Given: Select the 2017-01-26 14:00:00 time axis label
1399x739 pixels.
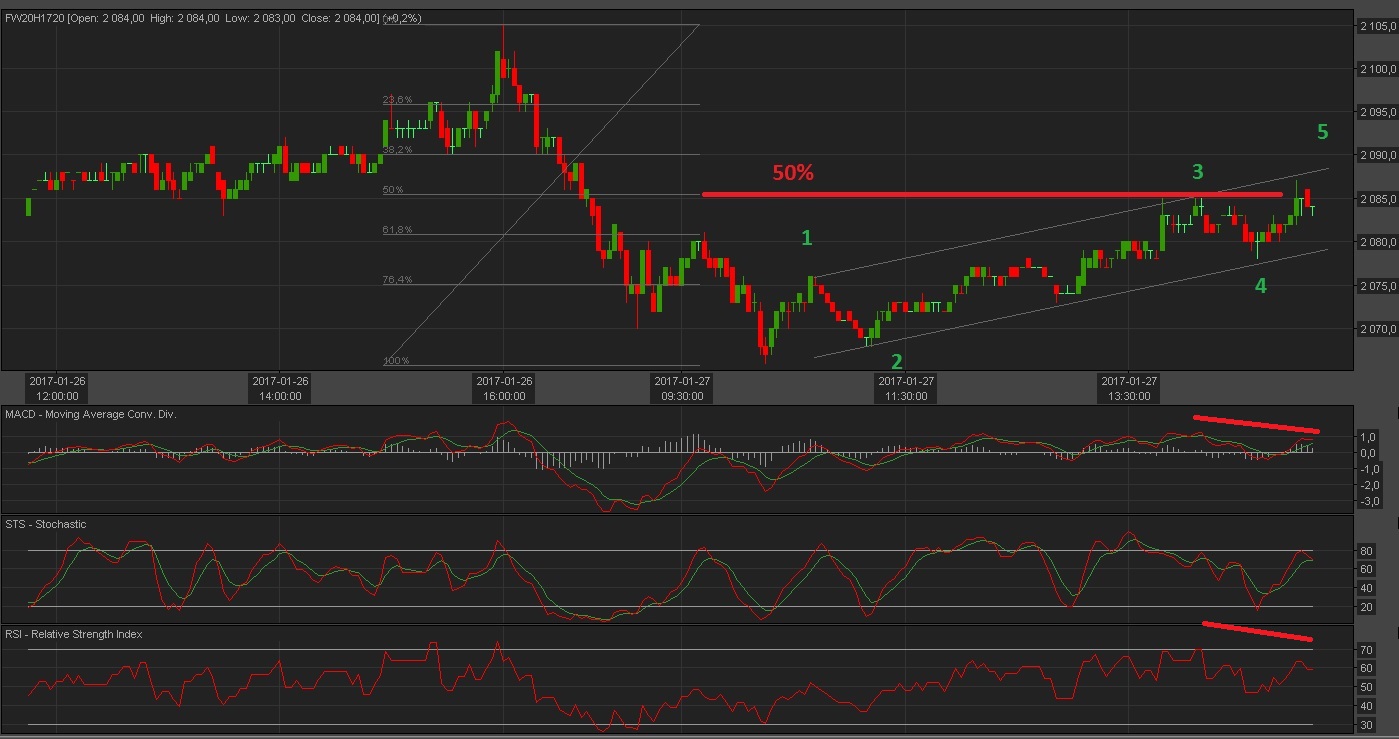Looking at the screenshot, I should tap(280, 388).
